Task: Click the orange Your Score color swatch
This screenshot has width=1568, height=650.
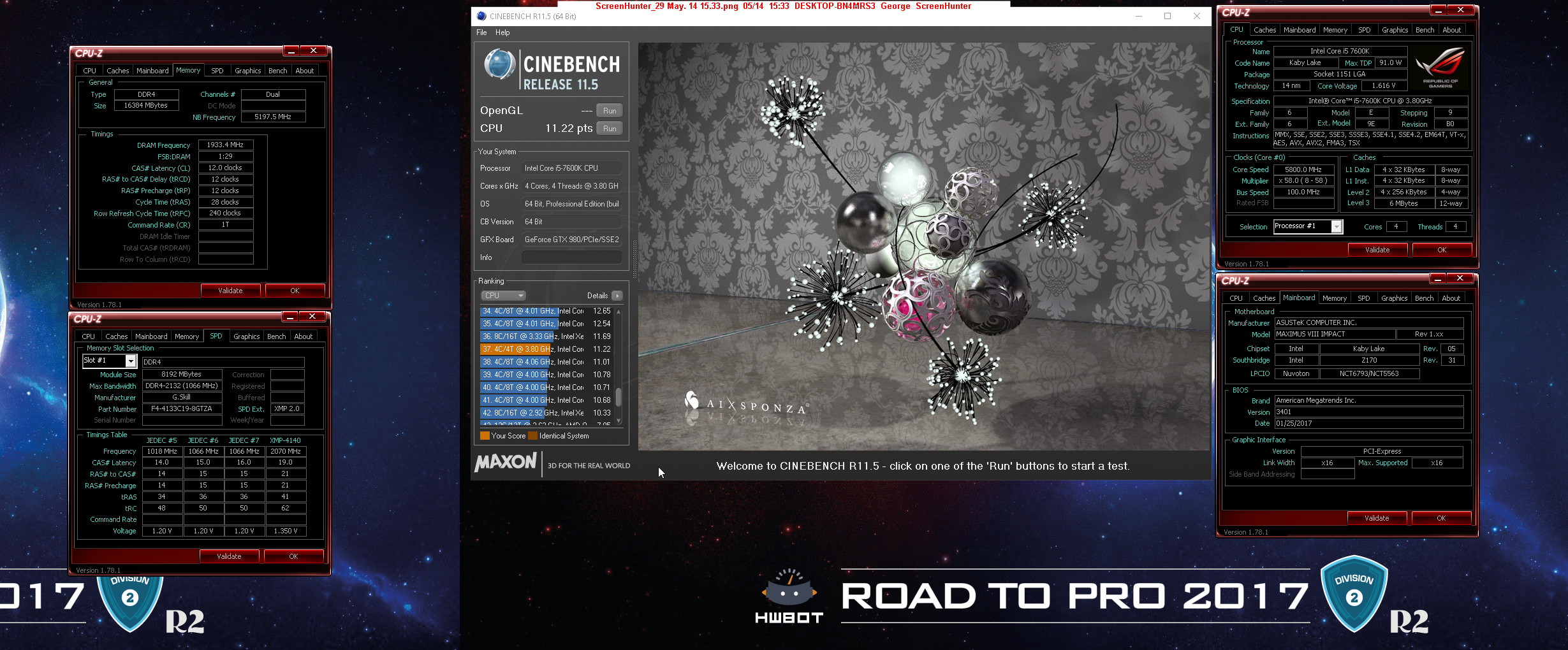Action: [485, 436]
